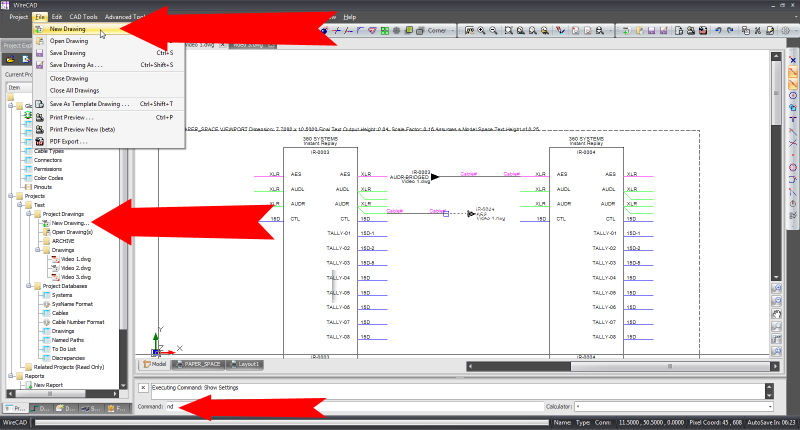The image size is (800, 430).
Task: Select PDF Export menu entry
Action: [x=108, y=141]
